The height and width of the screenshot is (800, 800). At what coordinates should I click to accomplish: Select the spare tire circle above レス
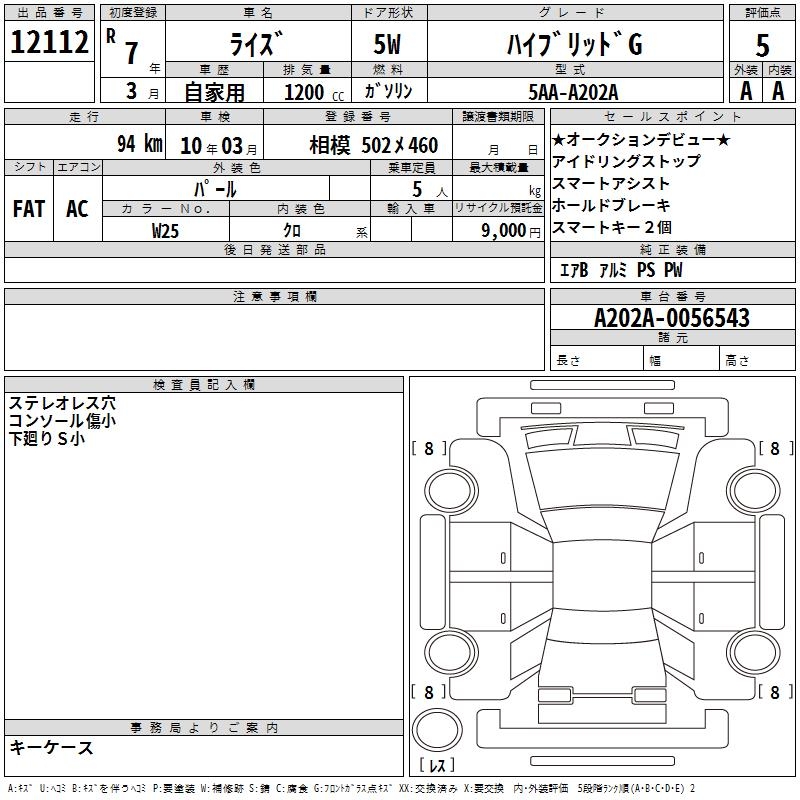coord(437,730)
